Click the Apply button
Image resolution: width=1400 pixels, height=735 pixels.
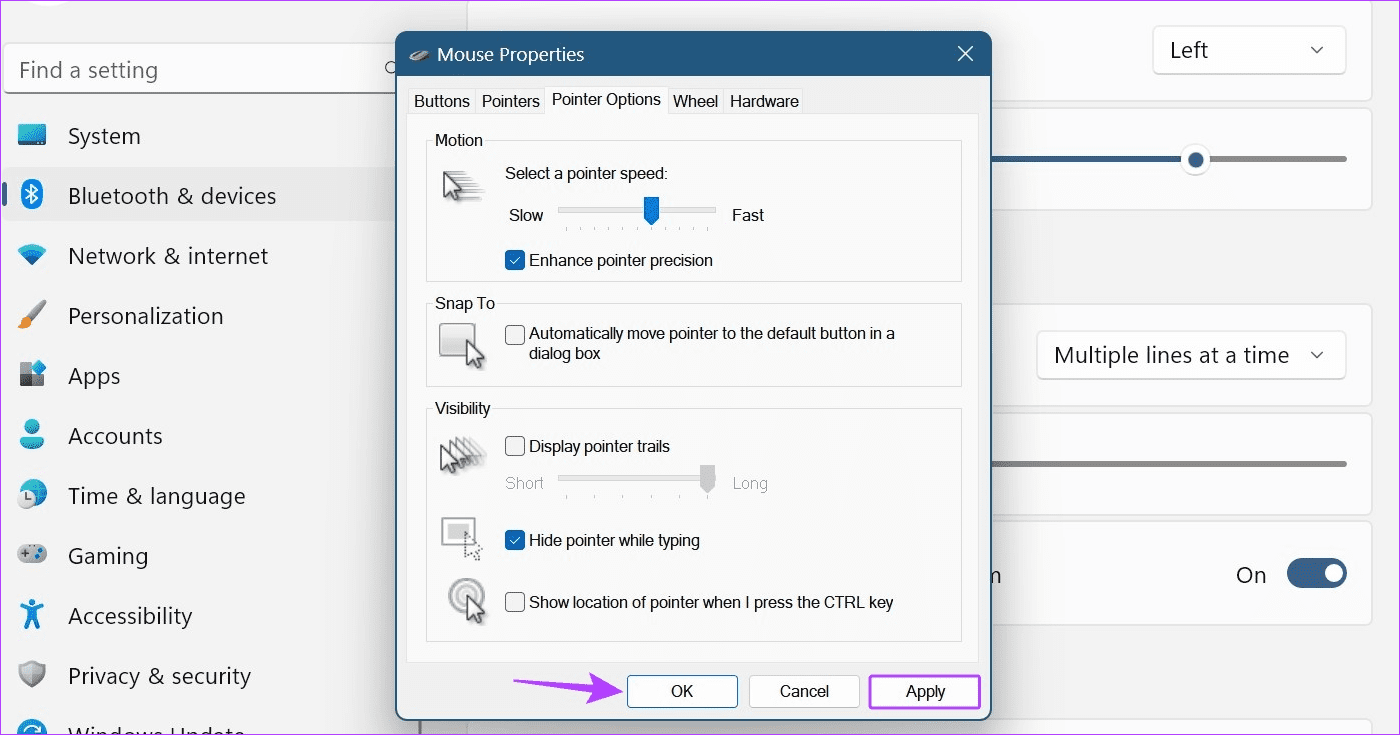(925, 691)
